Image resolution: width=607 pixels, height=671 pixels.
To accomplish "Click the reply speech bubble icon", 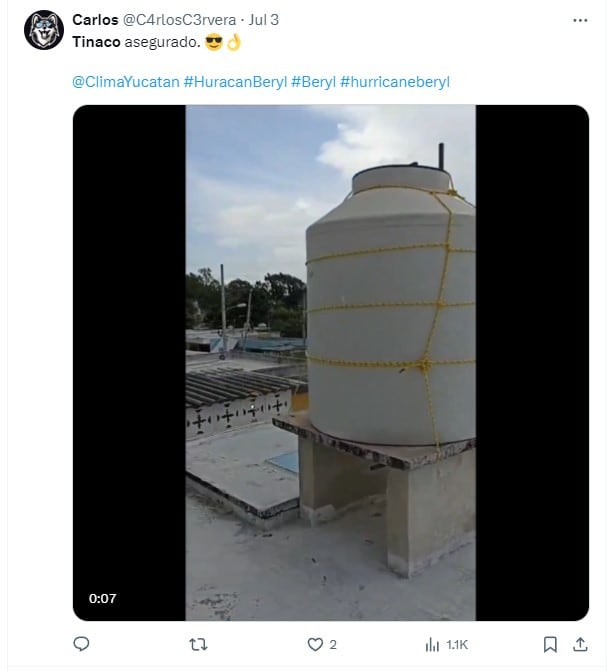I will tap(82, 645).
